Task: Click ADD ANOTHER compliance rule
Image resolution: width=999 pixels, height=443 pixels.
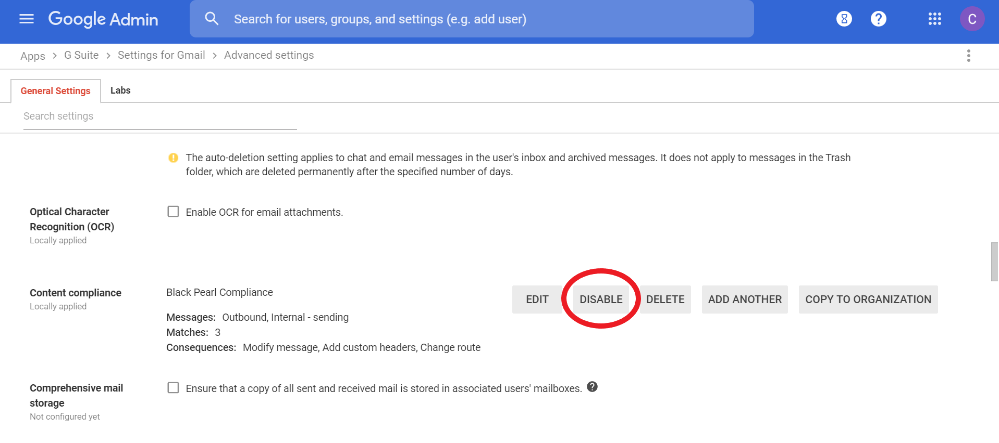Action: pyautogui.click(x=745, y=300)
